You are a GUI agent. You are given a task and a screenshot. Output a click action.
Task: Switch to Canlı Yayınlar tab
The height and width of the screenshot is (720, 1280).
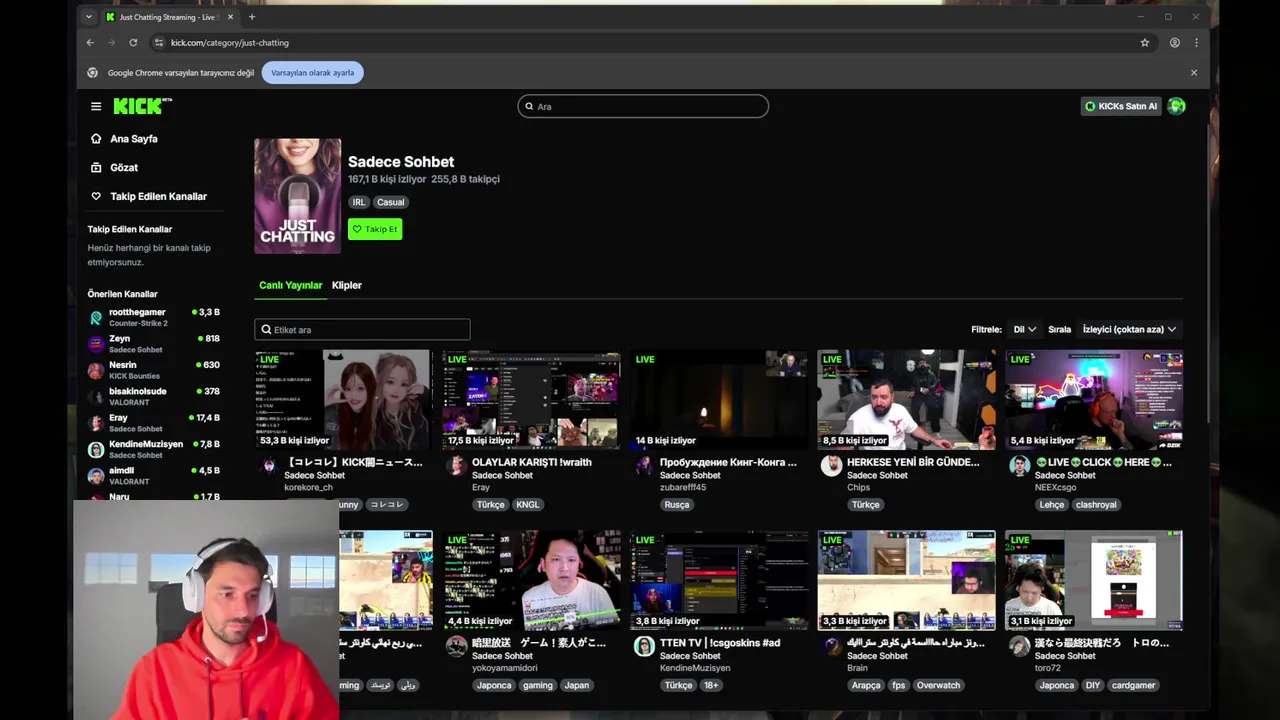pyautogui.click(x=290, y=285)
